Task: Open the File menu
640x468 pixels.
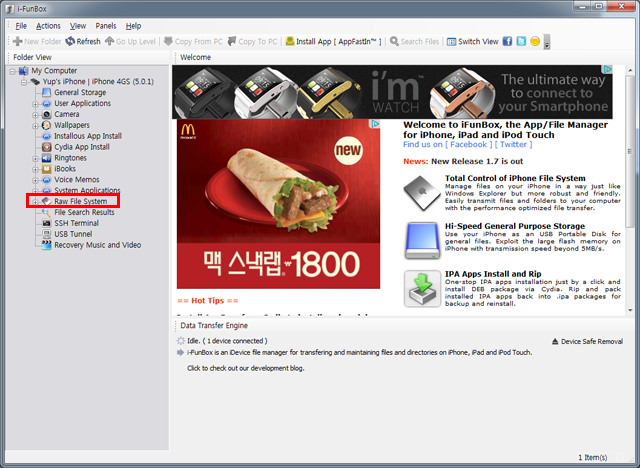Action: coord(21,26)
